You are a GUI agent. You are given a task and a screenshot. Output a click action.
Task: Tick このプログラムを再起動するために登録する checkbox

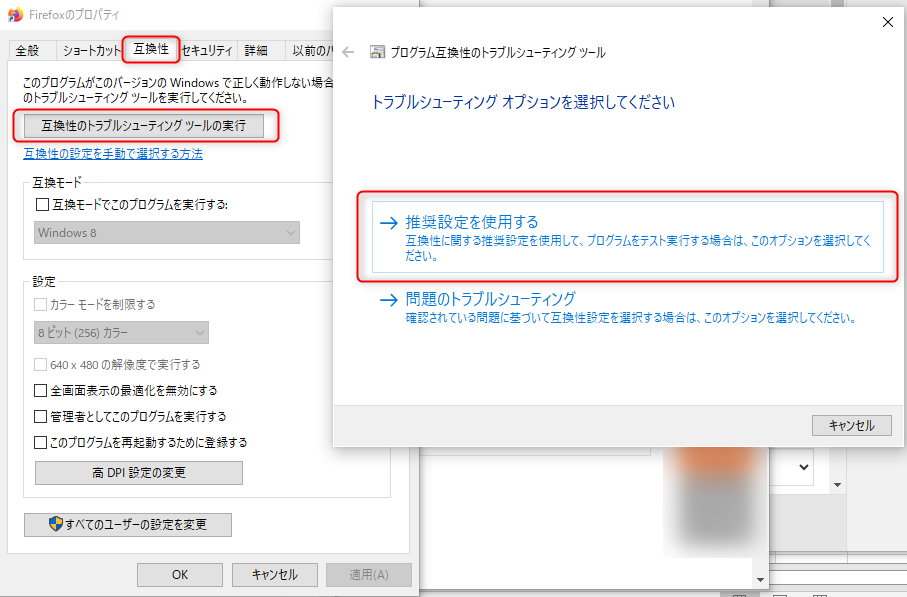[x=42, y=442]
